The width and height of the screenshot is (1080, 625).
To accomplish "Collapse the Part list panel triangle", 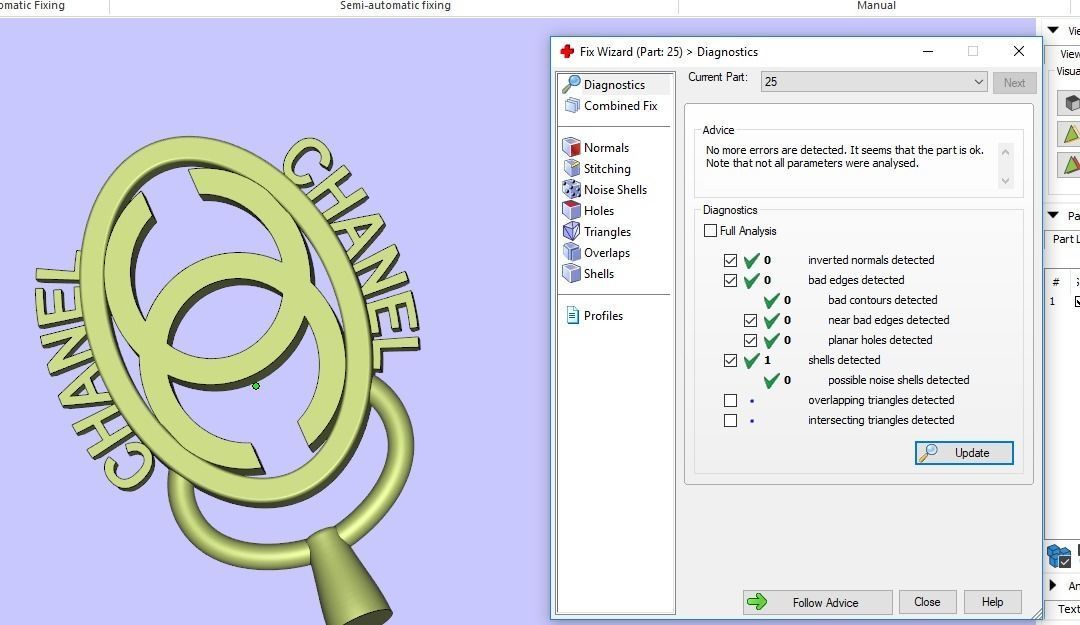I will 1053,215.
